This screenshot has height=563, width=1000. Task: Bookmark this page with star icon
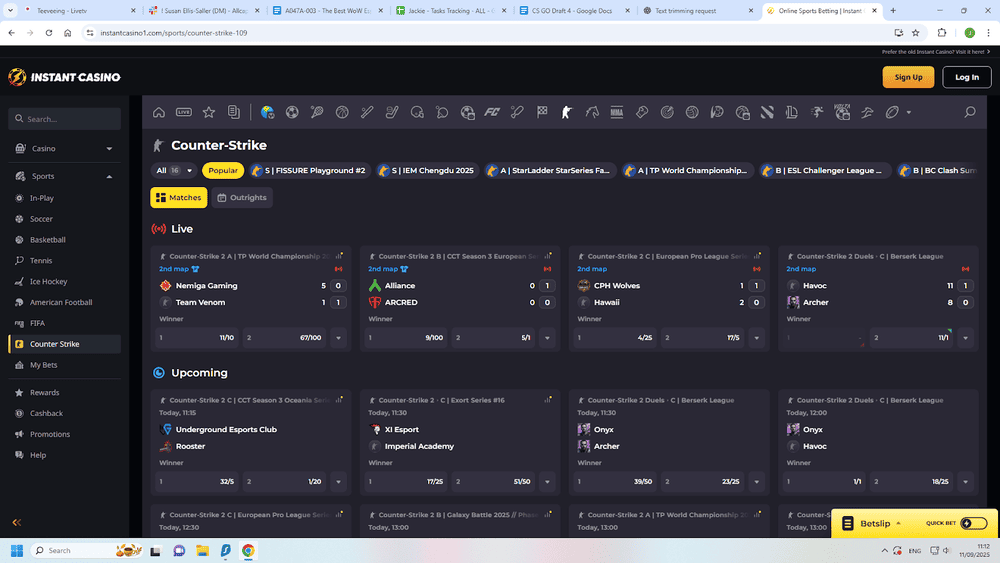(916, 33)
